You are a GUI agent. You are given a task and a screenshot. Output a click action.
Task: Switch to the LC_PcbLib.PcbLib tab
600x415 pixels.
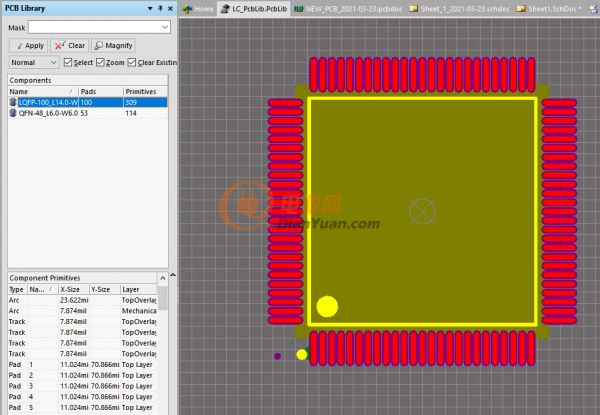coord(254,9)
